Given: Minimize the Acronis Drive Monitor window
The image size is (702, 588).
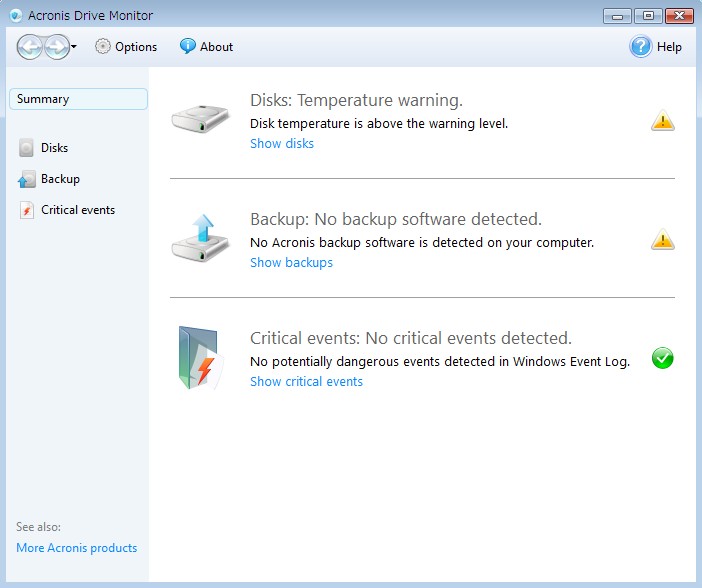Looking at the screenshot, I should coord(617,16).
